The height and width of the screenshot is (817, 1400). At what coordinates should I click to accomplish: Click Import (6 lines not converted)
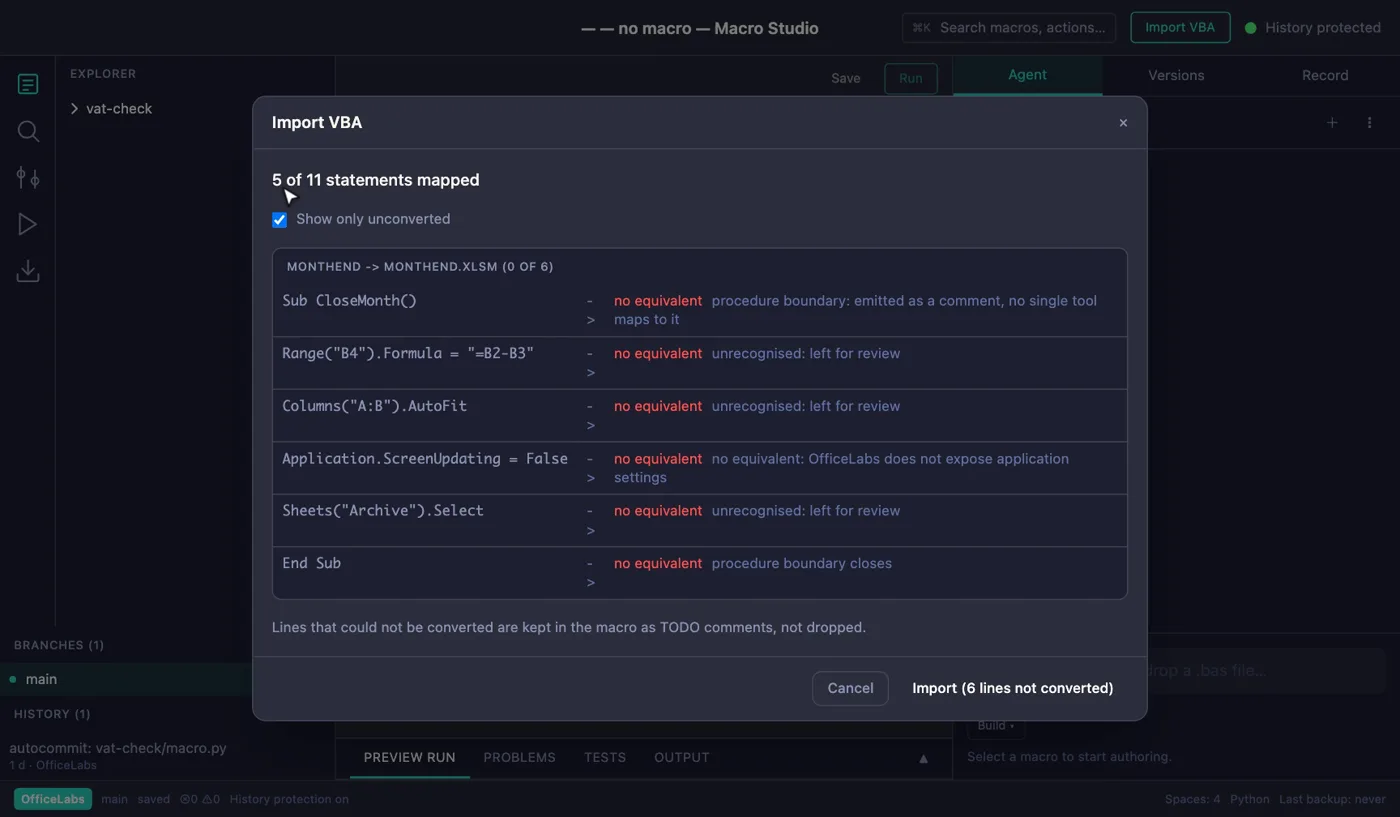(x=1013, y=688)
